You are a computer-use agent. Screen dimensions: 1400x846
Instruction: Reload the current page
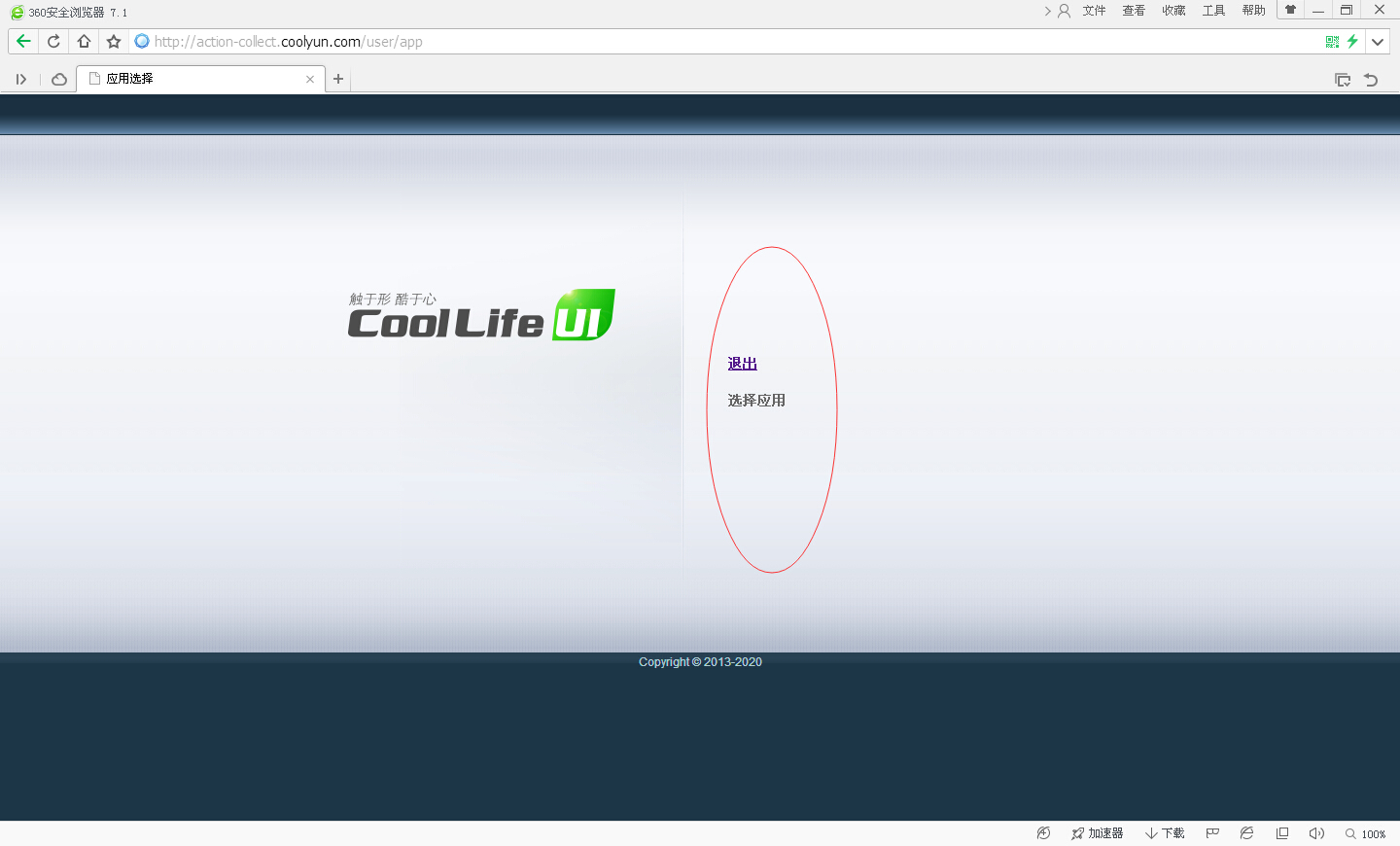(x=53, y=41)
